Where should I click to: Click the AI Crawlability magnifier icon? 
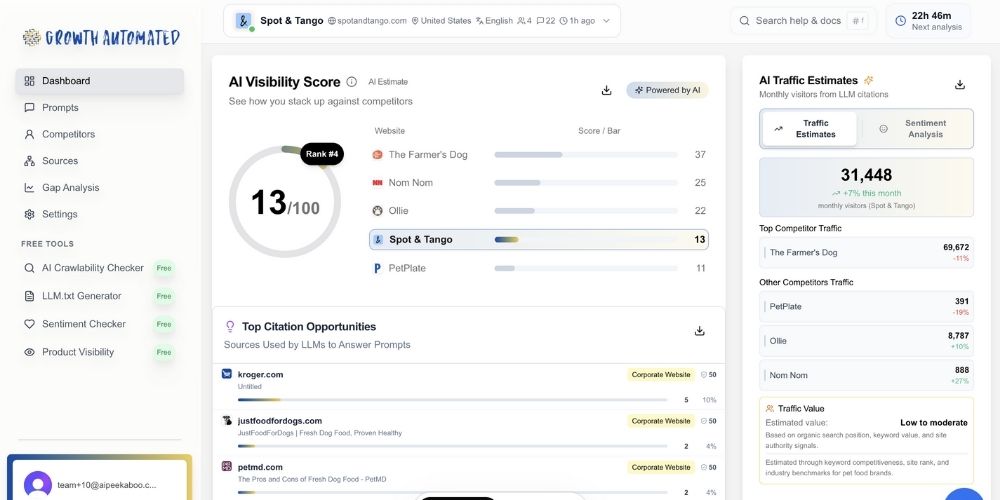click(x=29, y=268)
